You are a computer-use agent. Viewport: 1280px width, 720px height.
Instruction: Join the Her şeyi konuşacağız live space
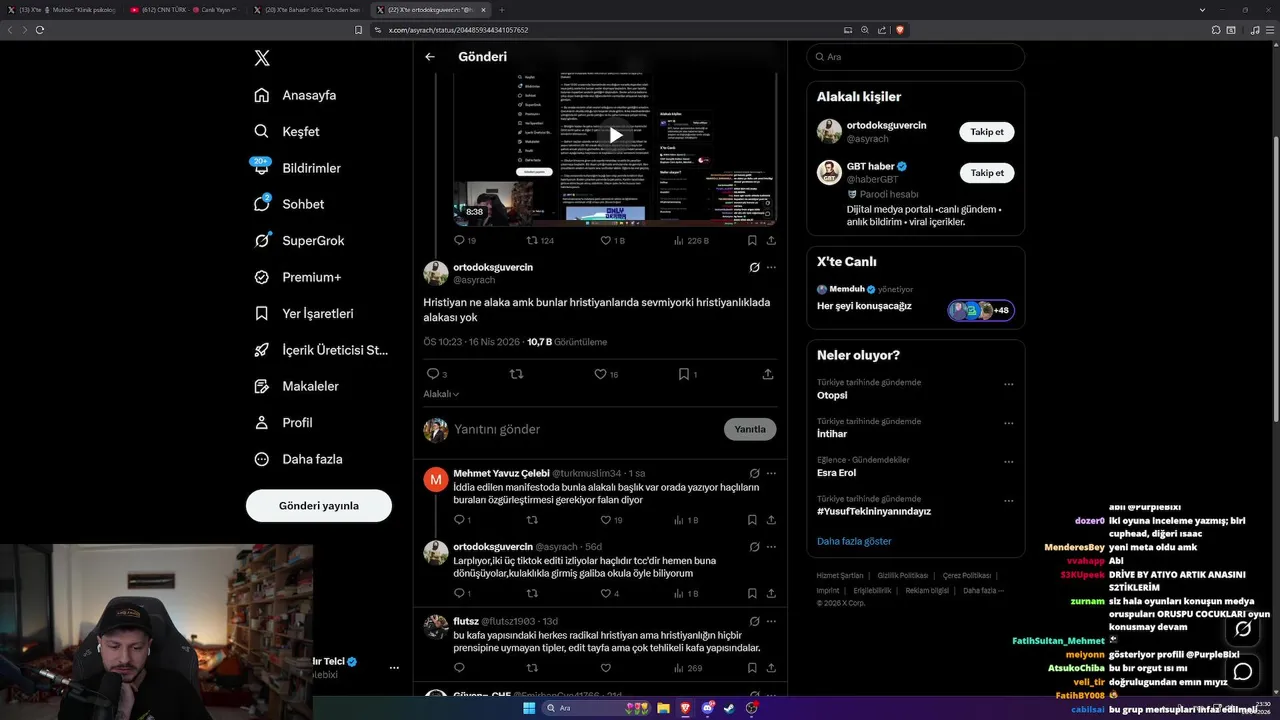click(916, 297)
